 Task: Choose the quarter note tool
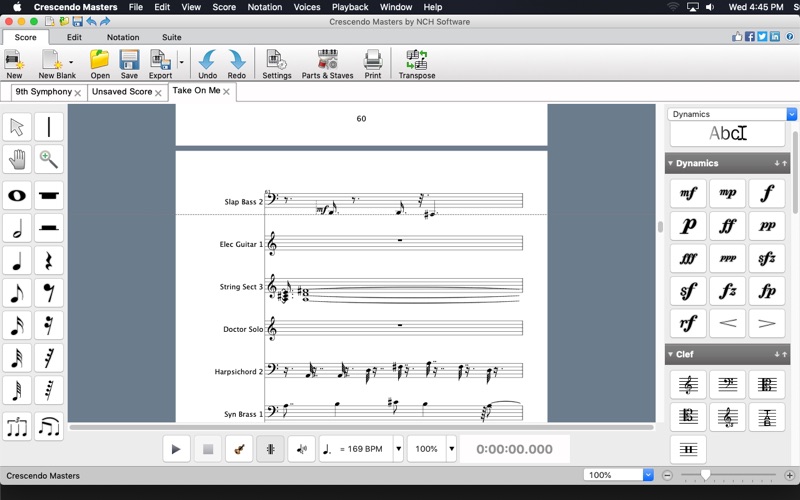(x=17, y=261)
